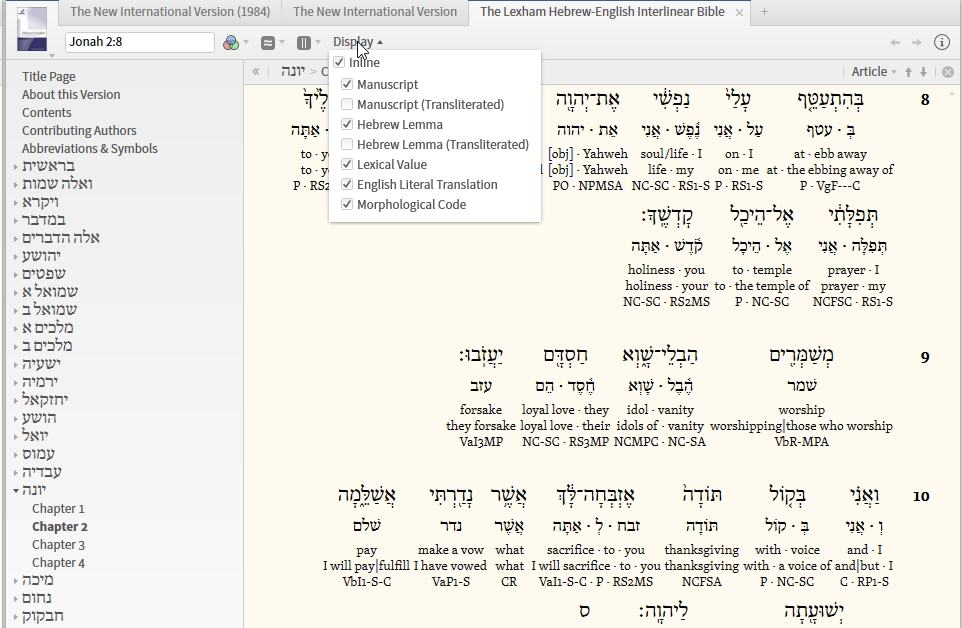Toggle the Morphological Code checkbox
Image resolution: width=962 pixels, height=628 pixels.
tap(347, 204)
